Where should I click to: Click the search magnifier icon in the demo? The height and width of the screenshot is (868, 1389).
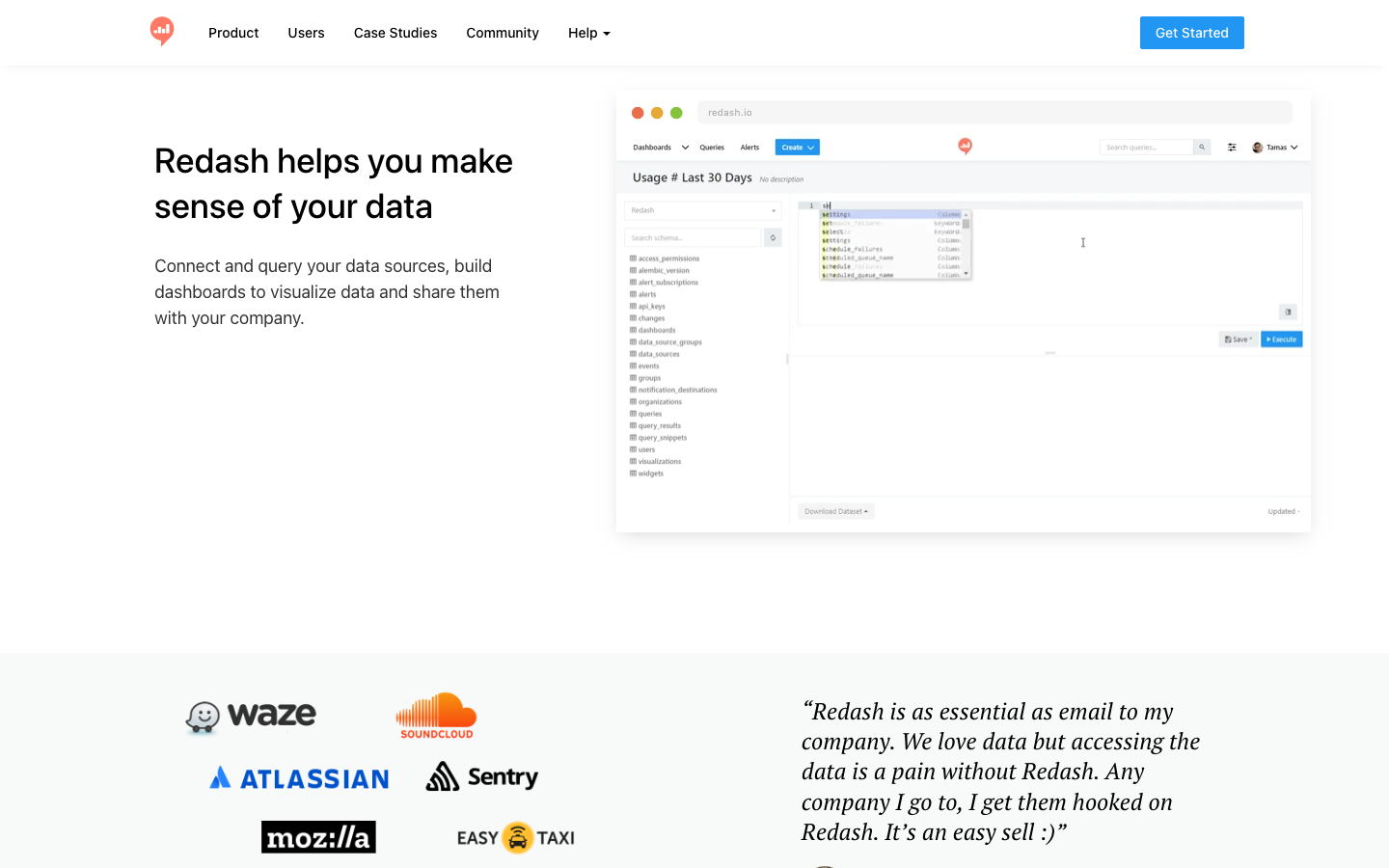pos(1202,148)
